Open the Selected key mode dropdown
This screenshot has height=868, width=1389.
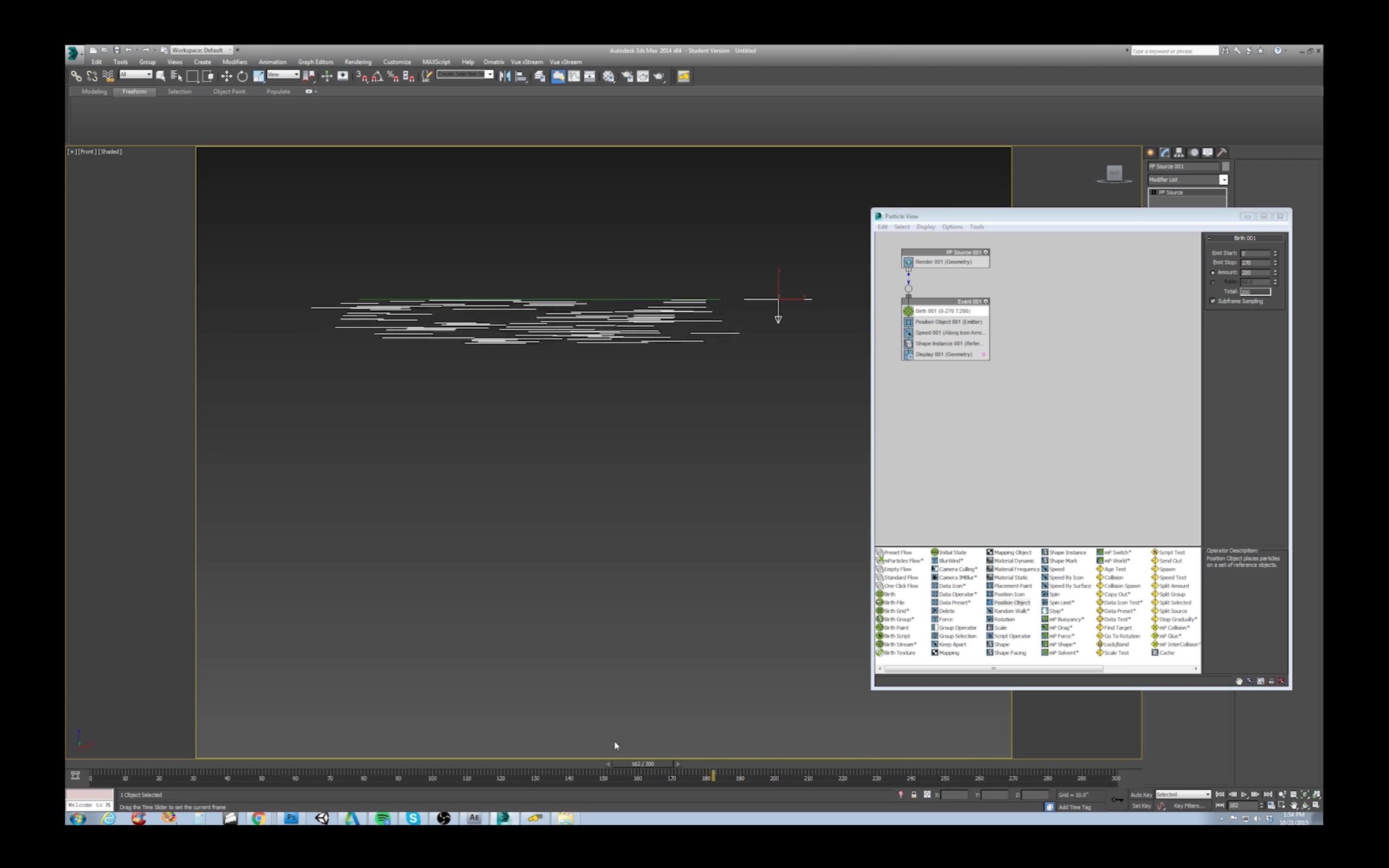point(1183,794)
